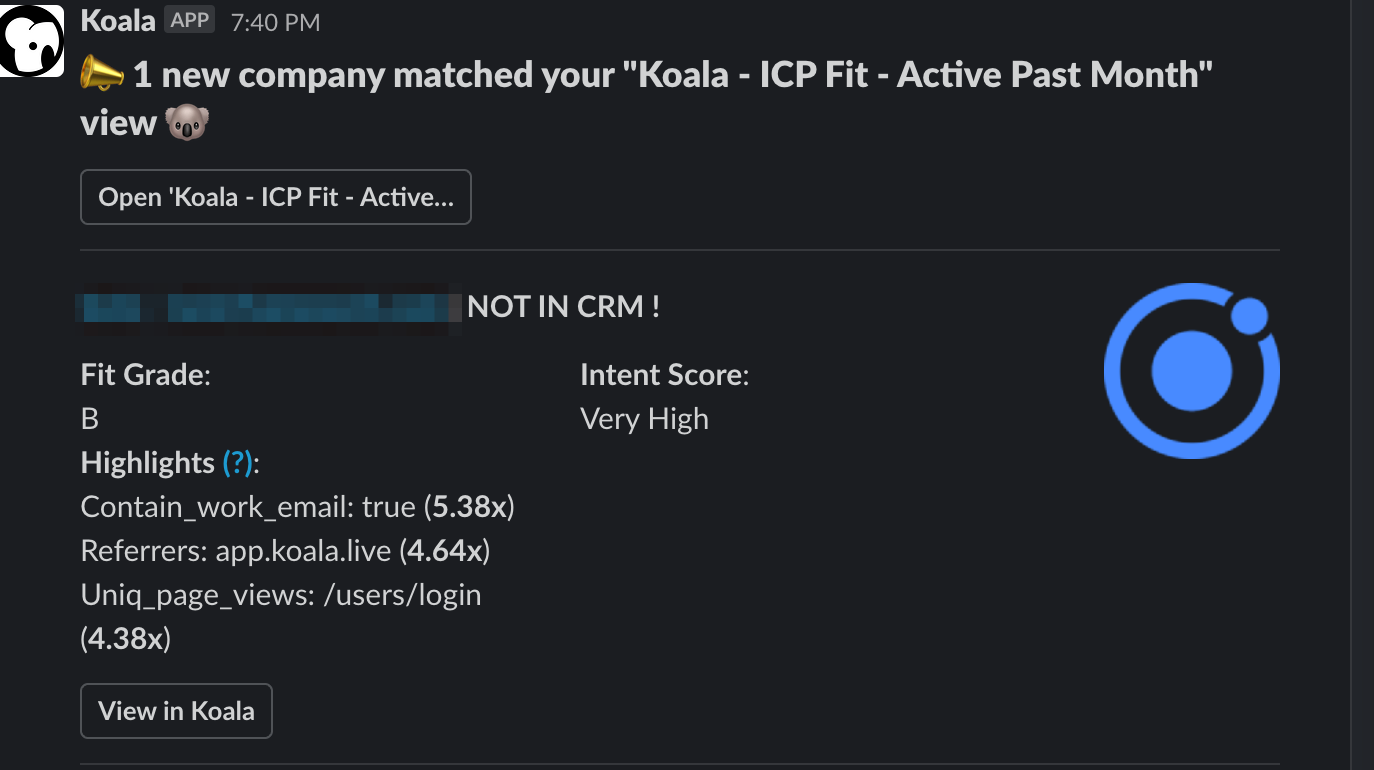Image resolution: width=1374 pixels, height=770 pixels.
Task: Click the megaphone emoji in the message
Action: pyautogui.click(x=102, y=74)
